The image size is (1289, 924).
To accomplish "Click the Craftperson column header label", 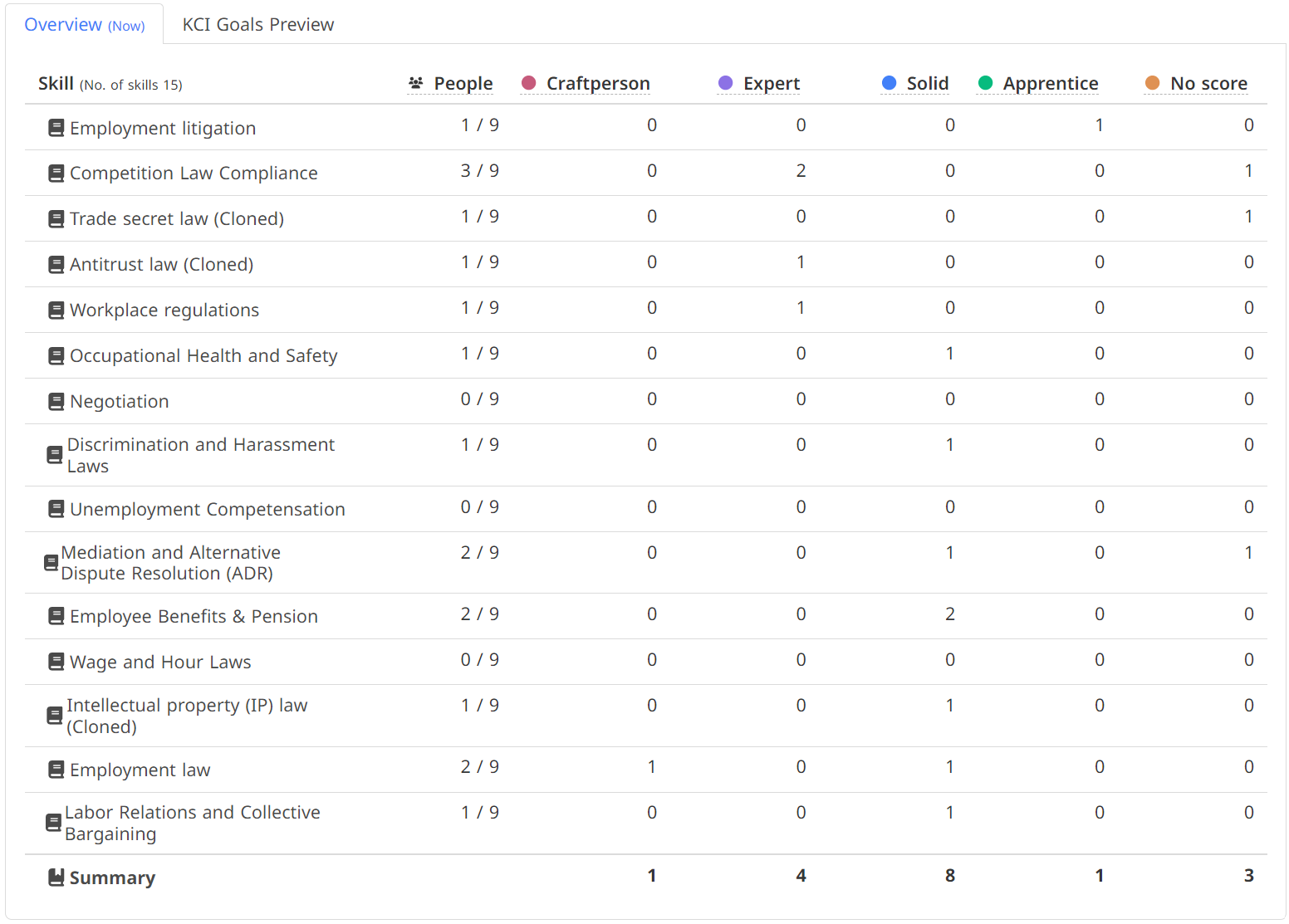I will (x=598, y=84).
